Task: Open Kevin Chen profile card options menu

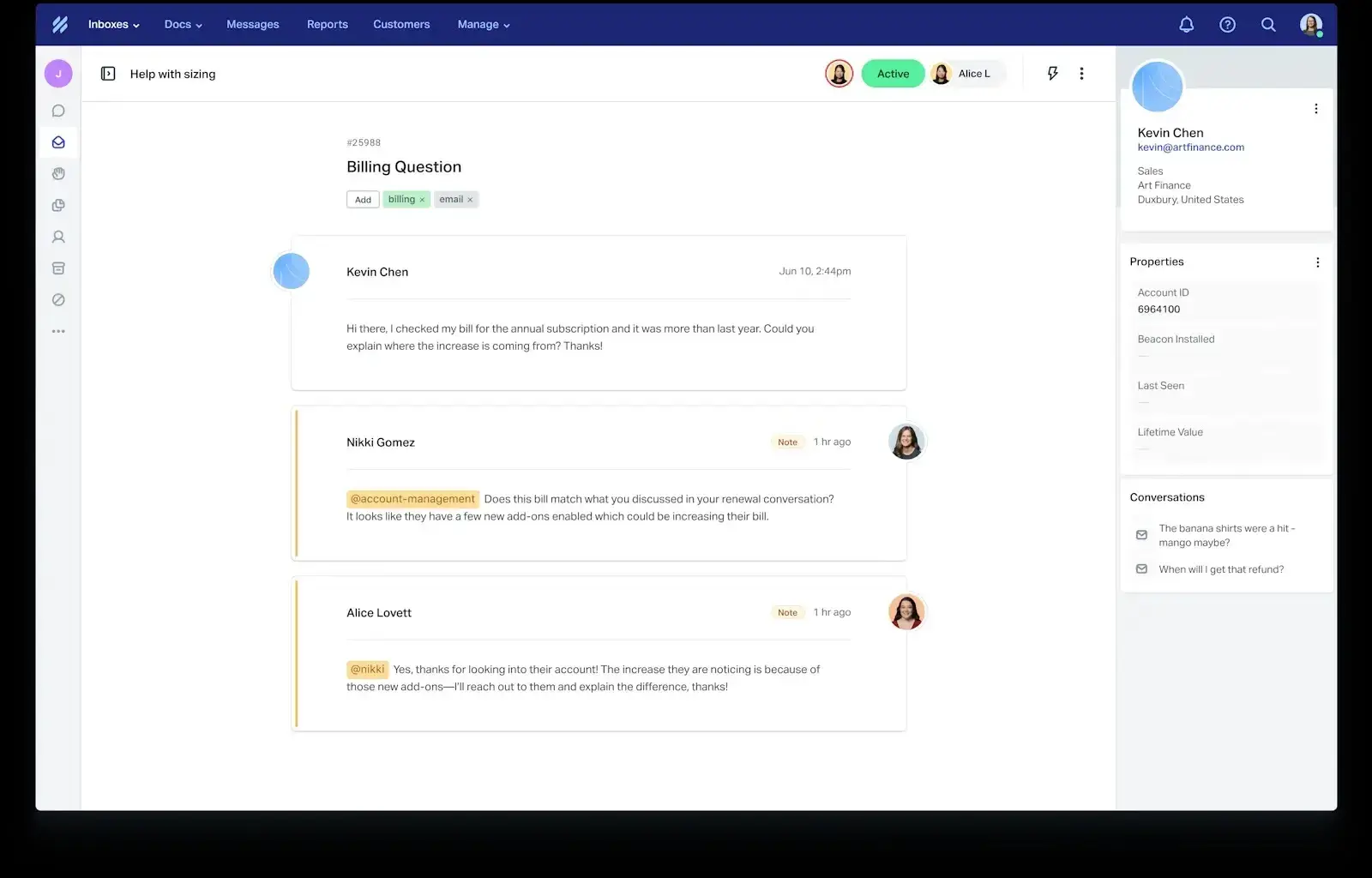Action: pyautogui.click(x=1316, y=109)
